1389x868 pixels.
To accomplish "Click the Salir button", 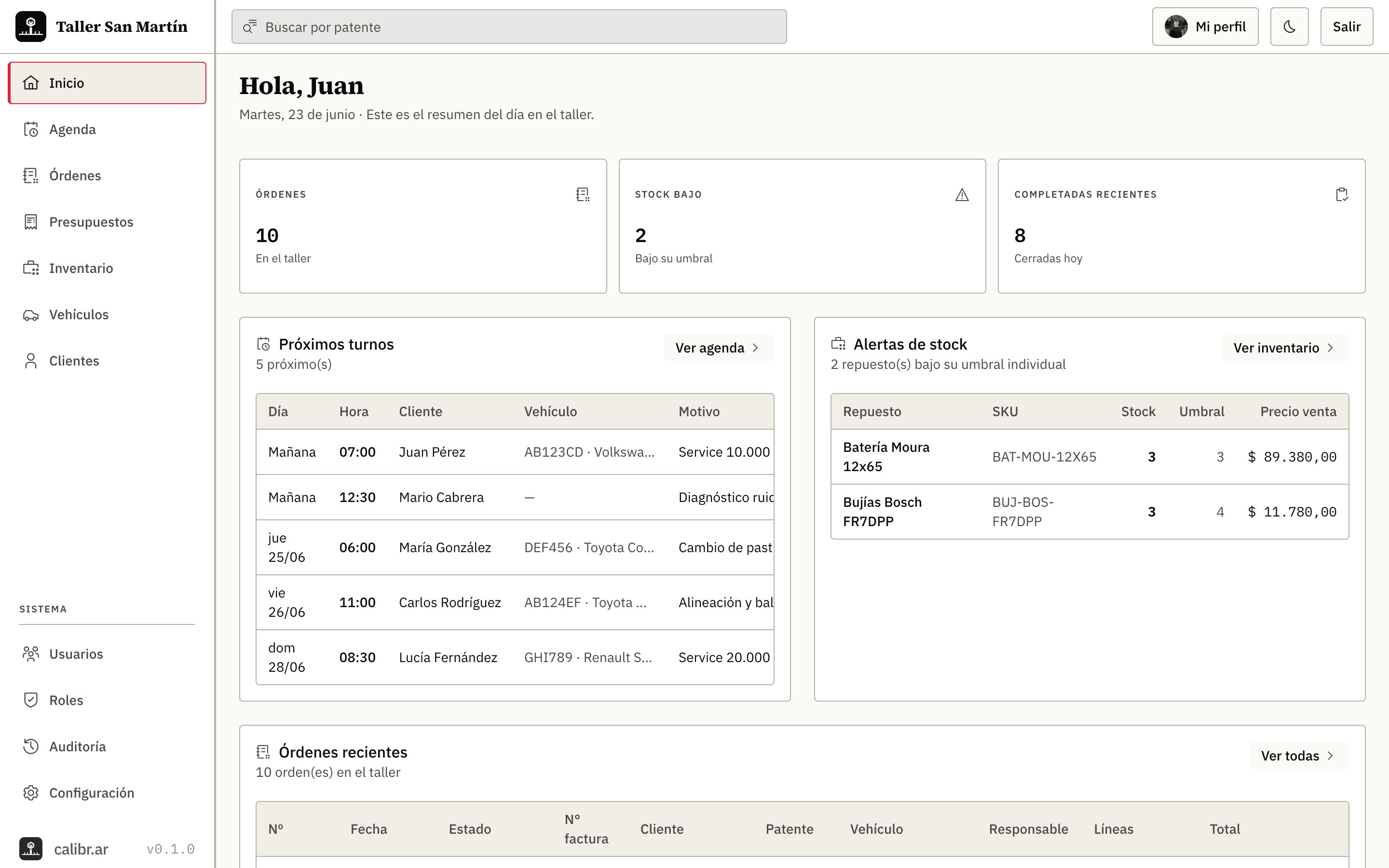I will click(1346, 27).
